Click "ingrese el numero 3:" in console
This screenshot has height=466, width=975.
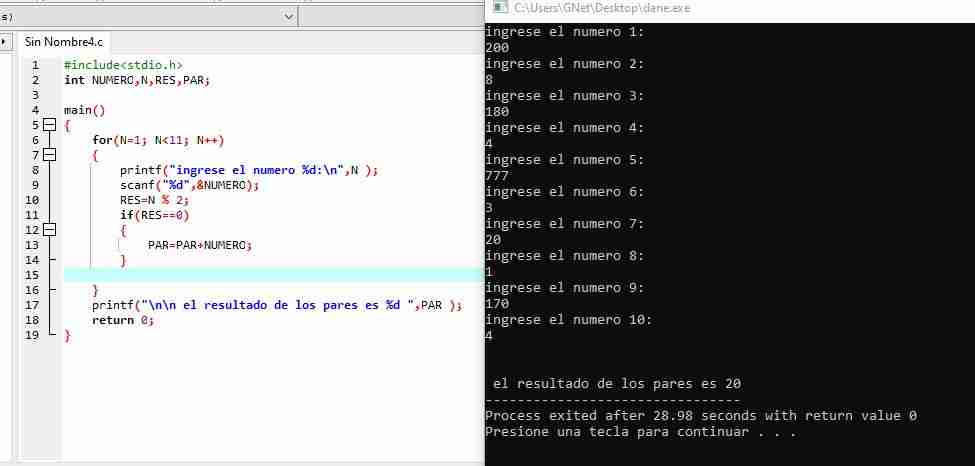[x=565, y=96]
